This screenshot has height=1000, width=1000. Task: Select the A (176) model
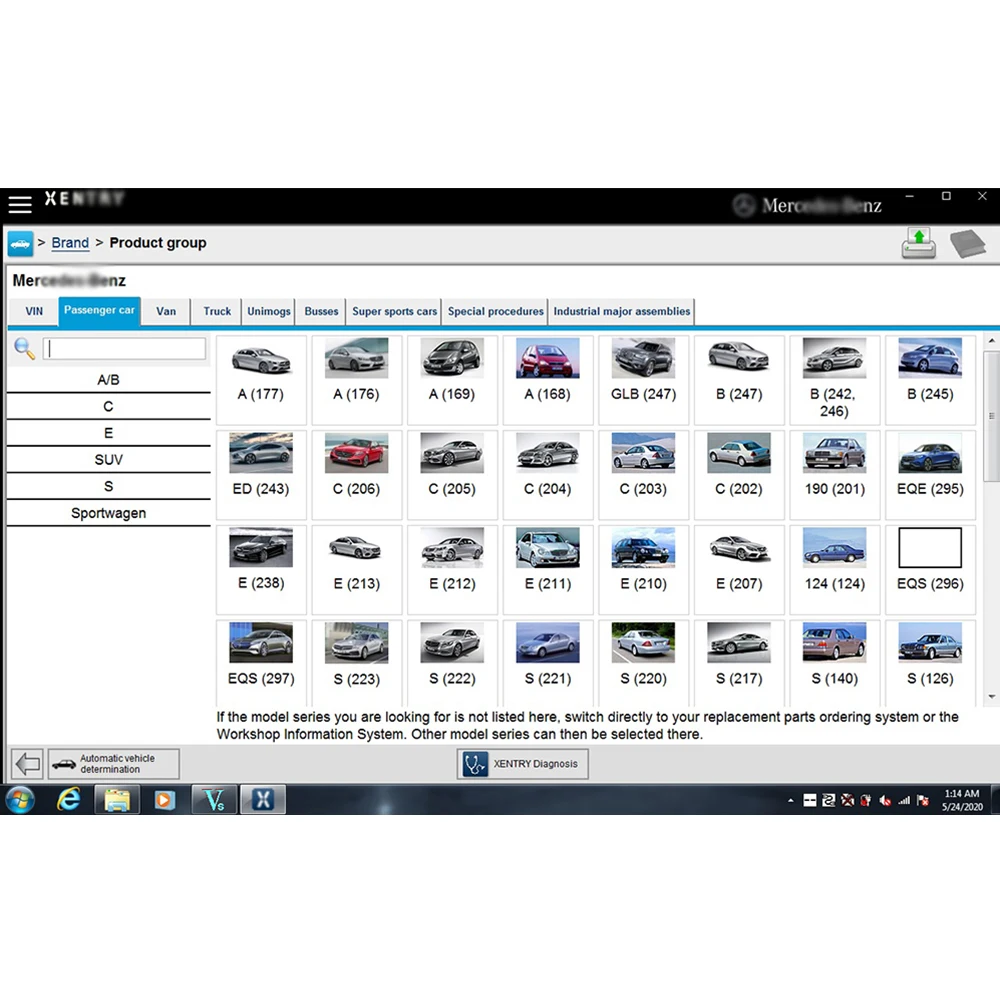point(357,380)
